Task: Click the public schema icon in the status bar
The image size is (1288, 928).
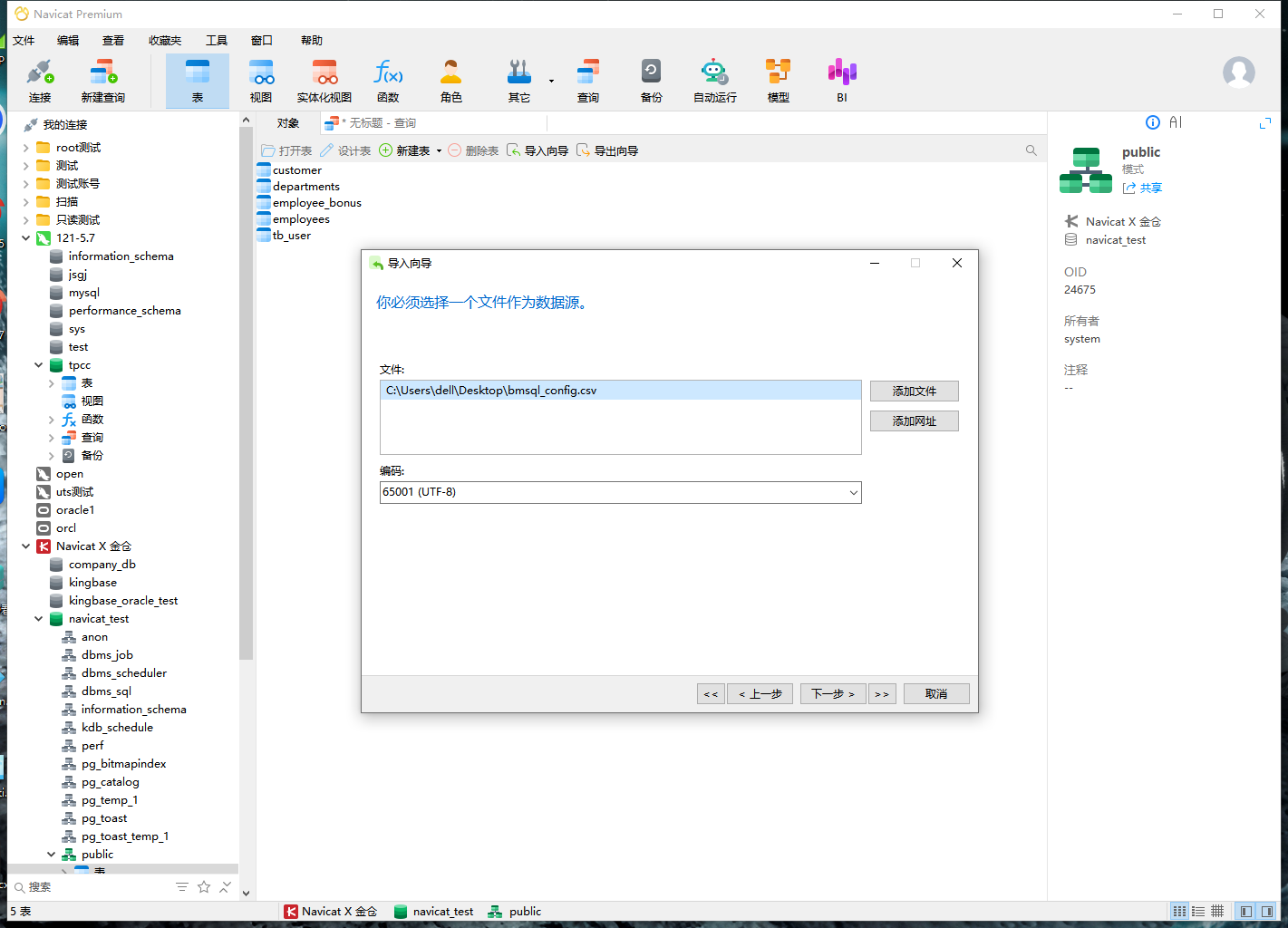Action: coord(495,912)
